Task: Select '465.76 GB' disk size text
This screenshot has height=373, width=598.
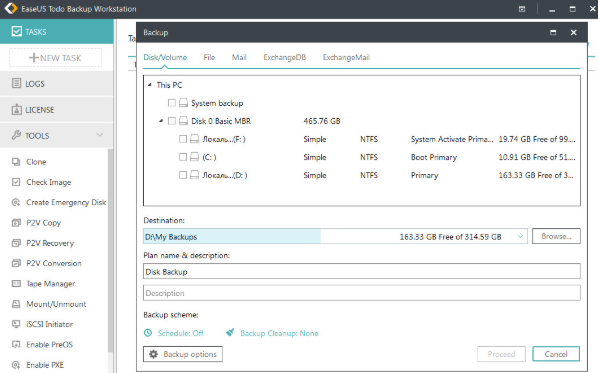Action: pyautogui.click(x=322, y=121)
